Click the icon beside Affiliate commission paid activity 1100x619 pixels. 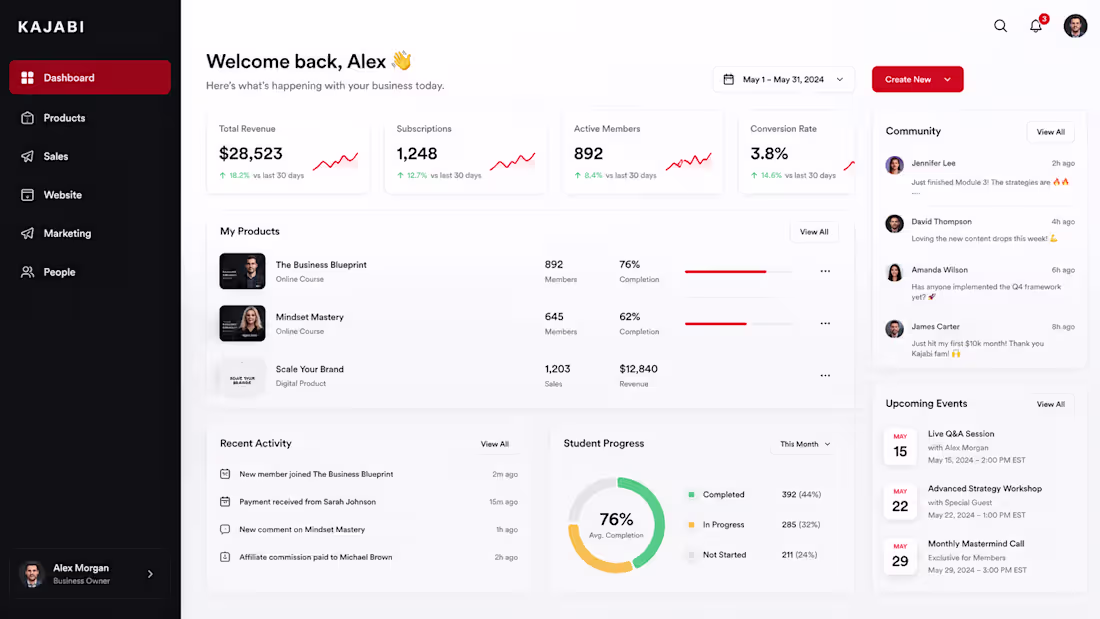225,557
